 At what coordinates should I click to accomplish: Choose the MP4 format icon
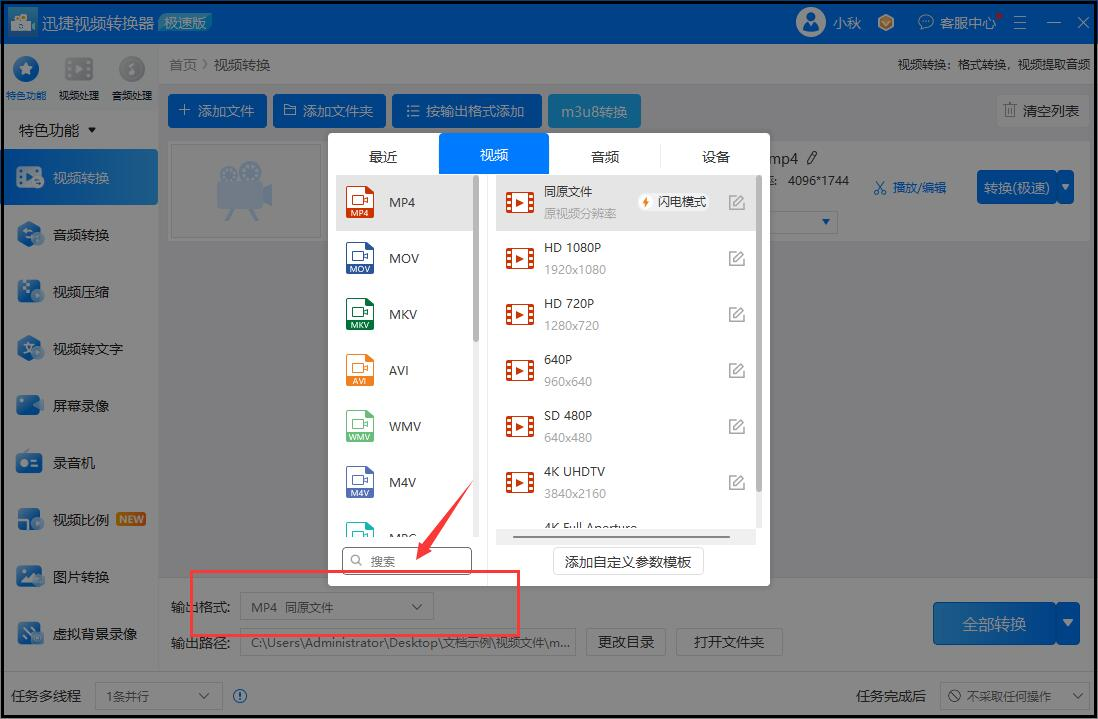click(x=360, y=202)
